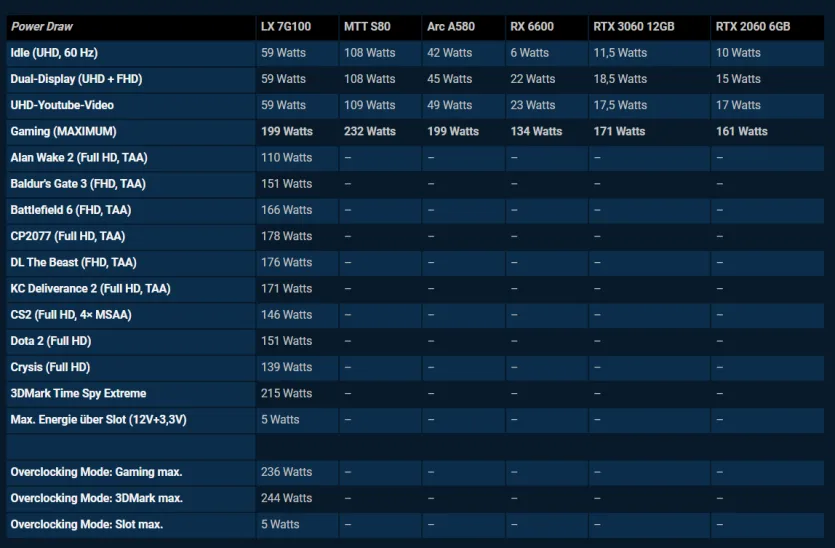Click the Battlefield 6 (FHD, TAA) label
This screenshot has height=548, width=835.
pyautogui.click(x=71, y=210)
